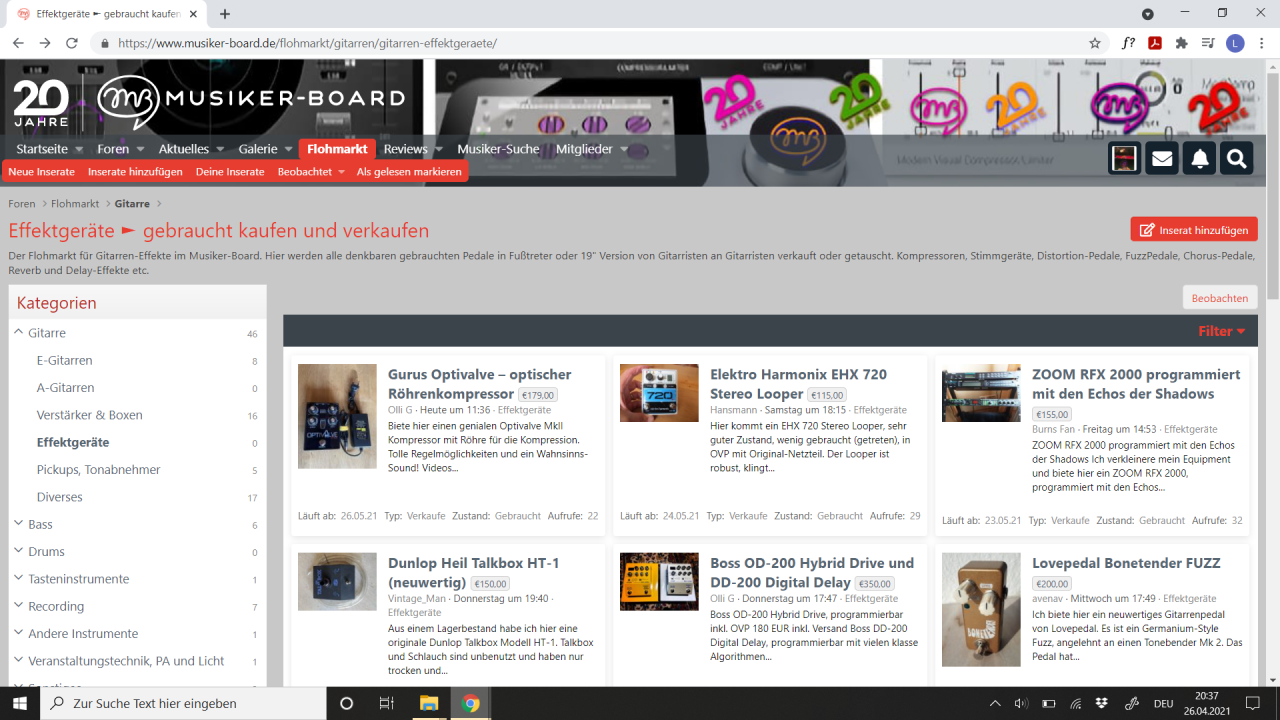Viewport: 1280px width, 720px height.
Task: Open notifications bell icon
Action: tap(1200, 158)
